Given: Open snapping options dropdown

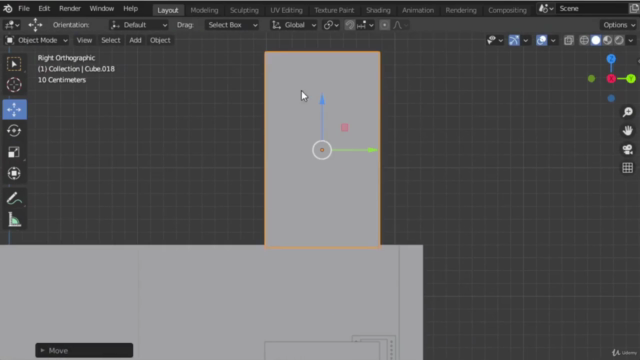Looking at the screenshot, I should [x=365, y=25].
